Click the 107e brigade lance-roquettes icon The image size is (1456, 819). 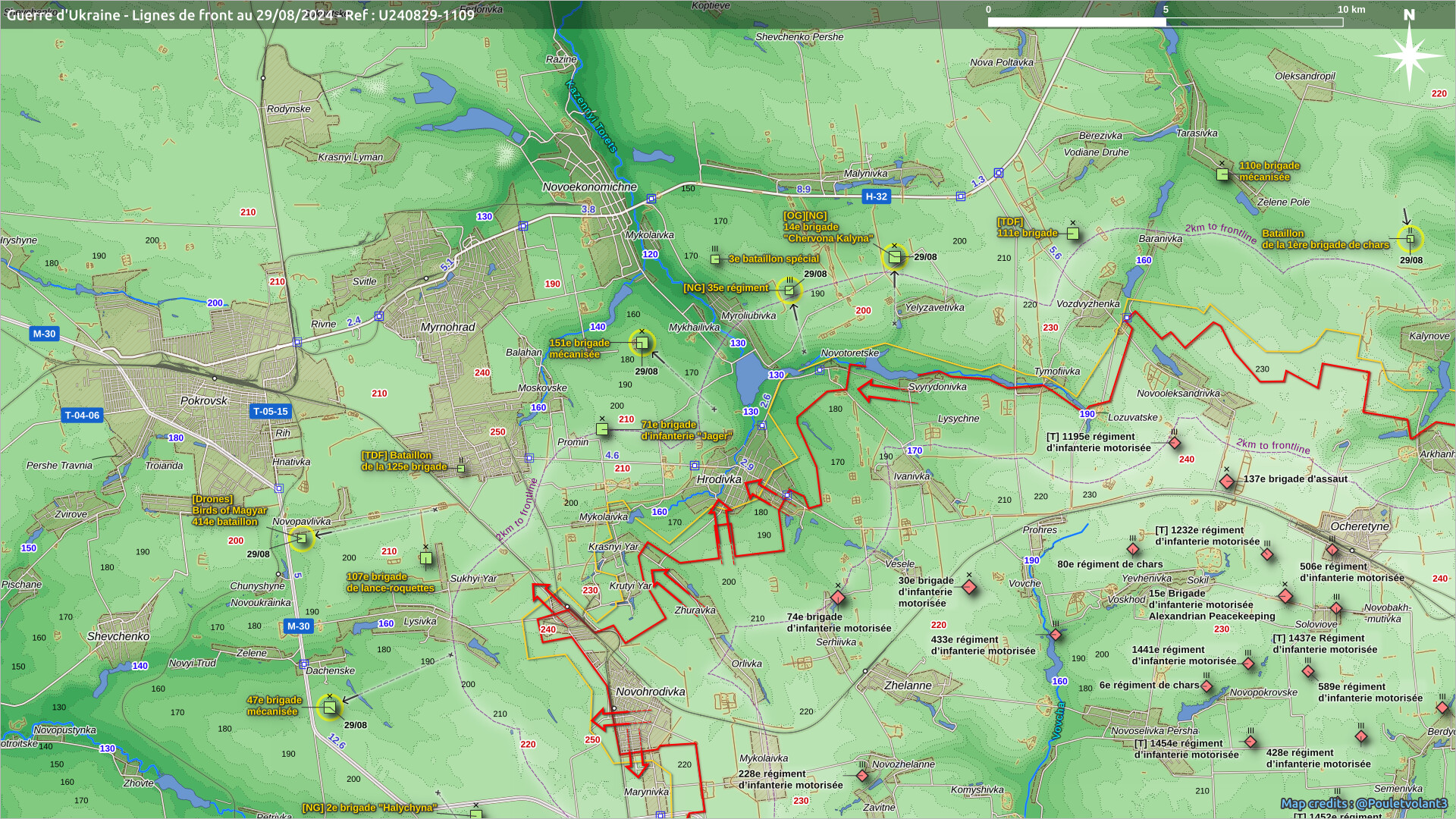pos(426,559)
